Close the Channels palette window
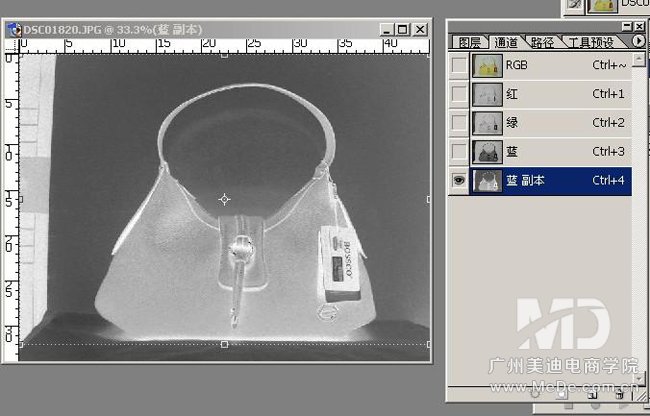 [639, 27]
